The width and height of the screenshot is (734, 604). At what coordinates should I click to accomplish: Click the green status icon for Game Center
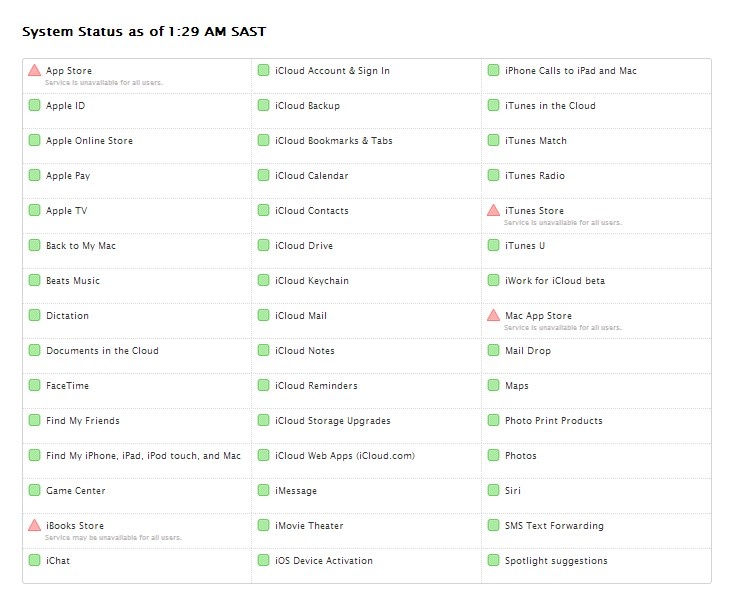[34, 491]
